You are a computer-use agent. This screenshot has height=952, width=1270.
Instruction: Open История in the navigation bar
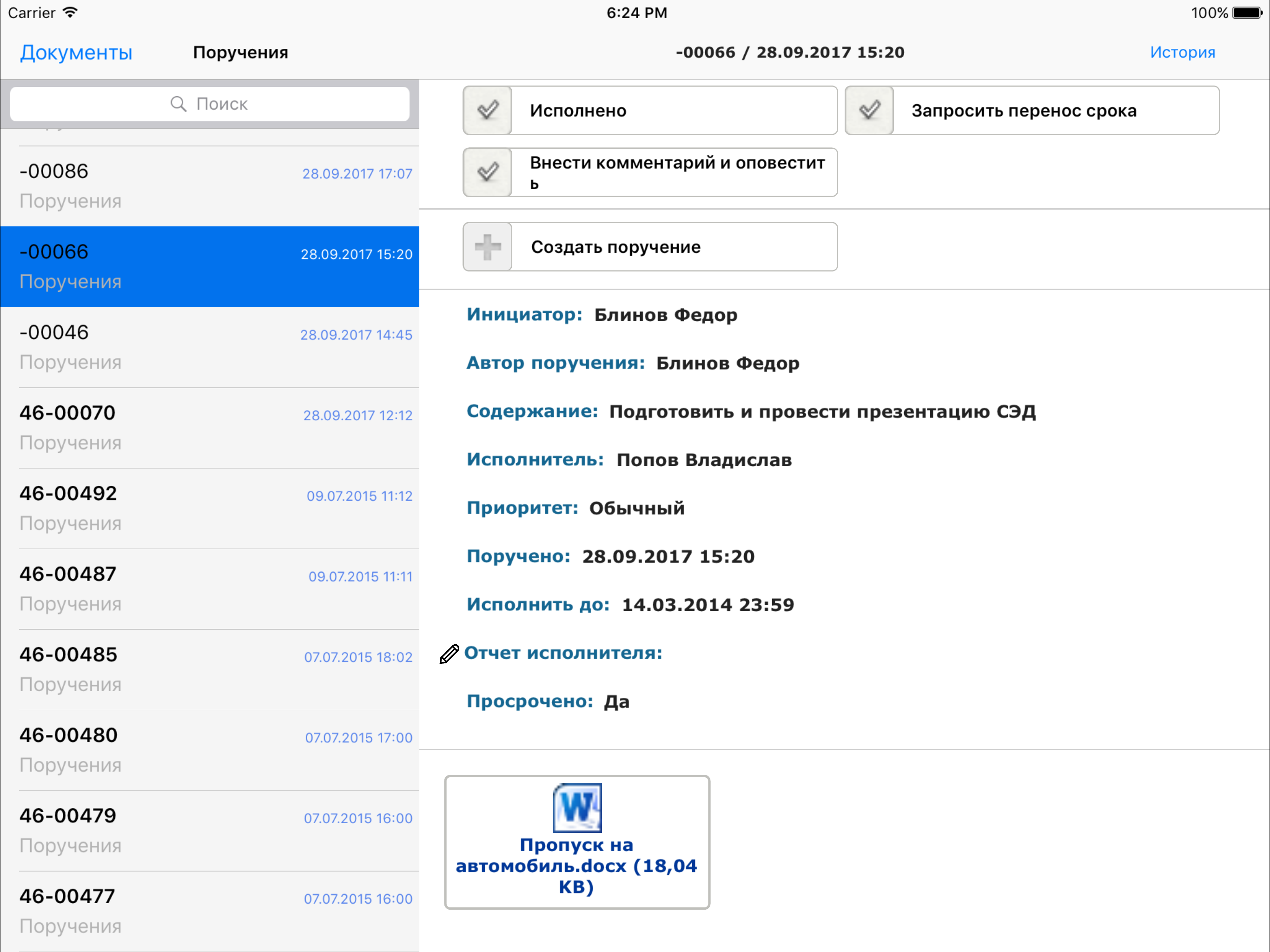coord(1182,52)
